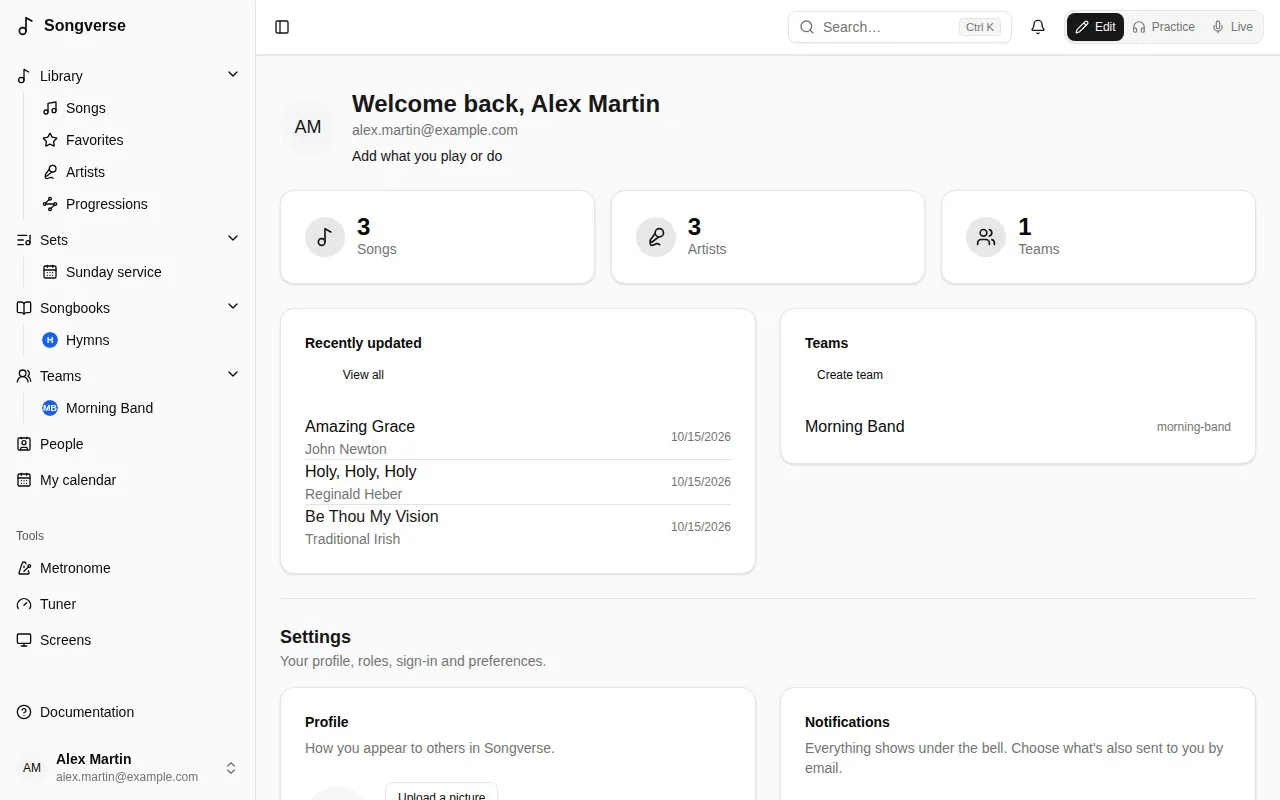The width and height of the screenshot is (1280, 800).
Task: Open Documentation help link
Action: click(128, 712)
